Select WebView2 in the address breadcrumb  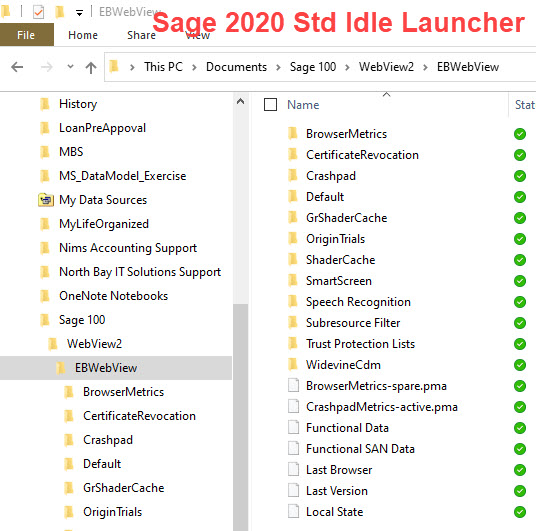[386, 67]
